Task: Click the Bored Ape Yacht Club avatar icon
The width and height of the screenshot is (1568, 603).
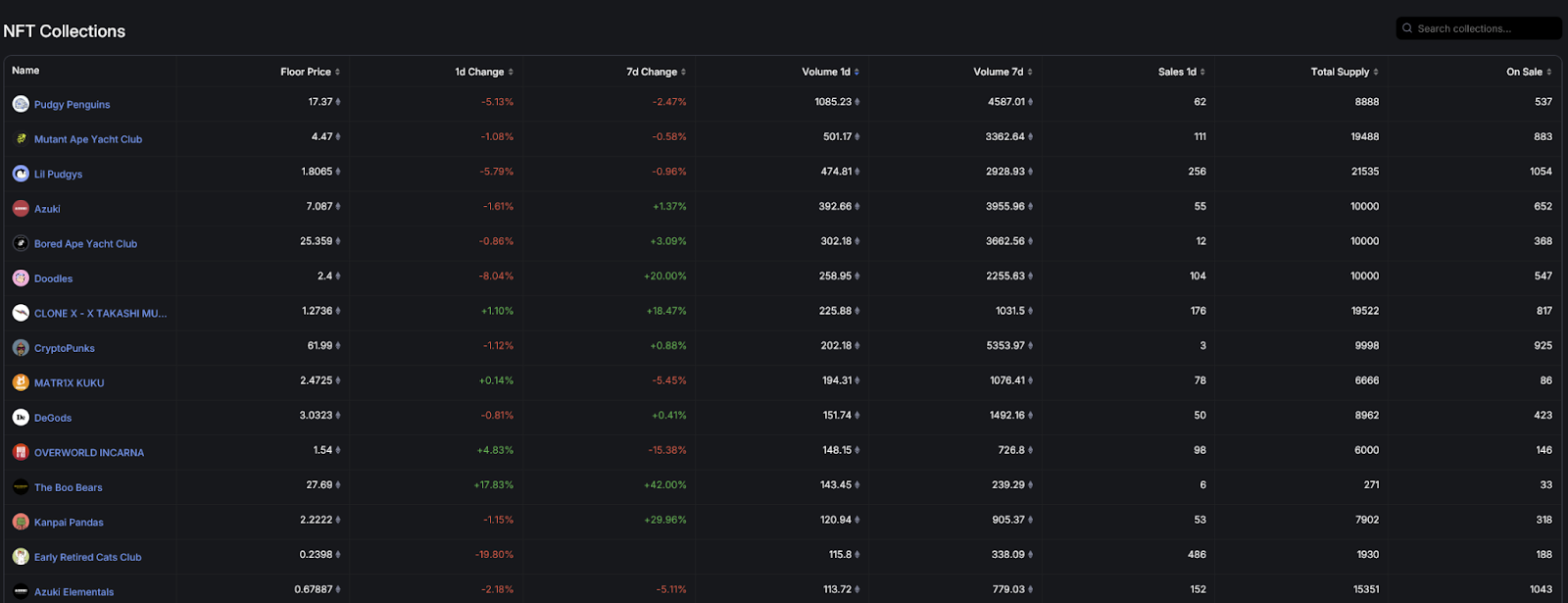Action: tap(21, 243)
